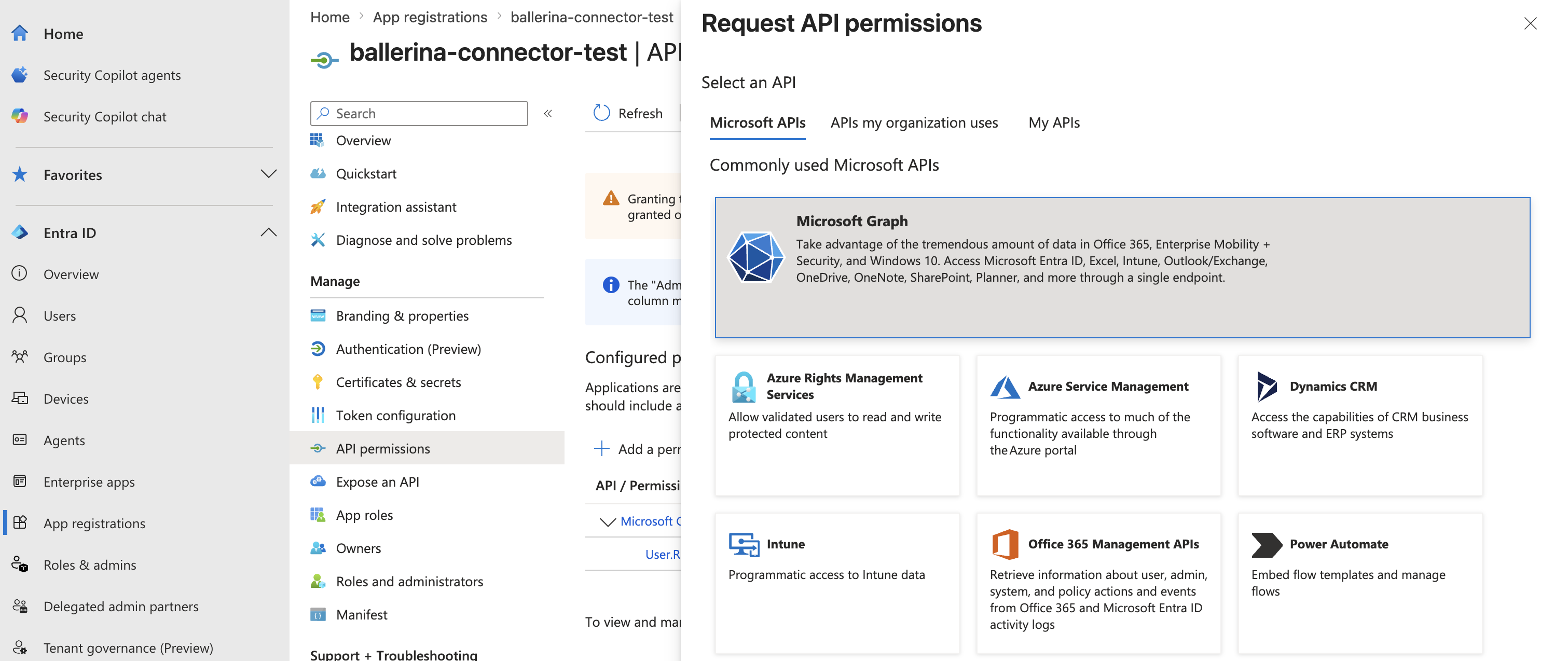
Task: Open the User.Read permission link
Action: point(662,554)
